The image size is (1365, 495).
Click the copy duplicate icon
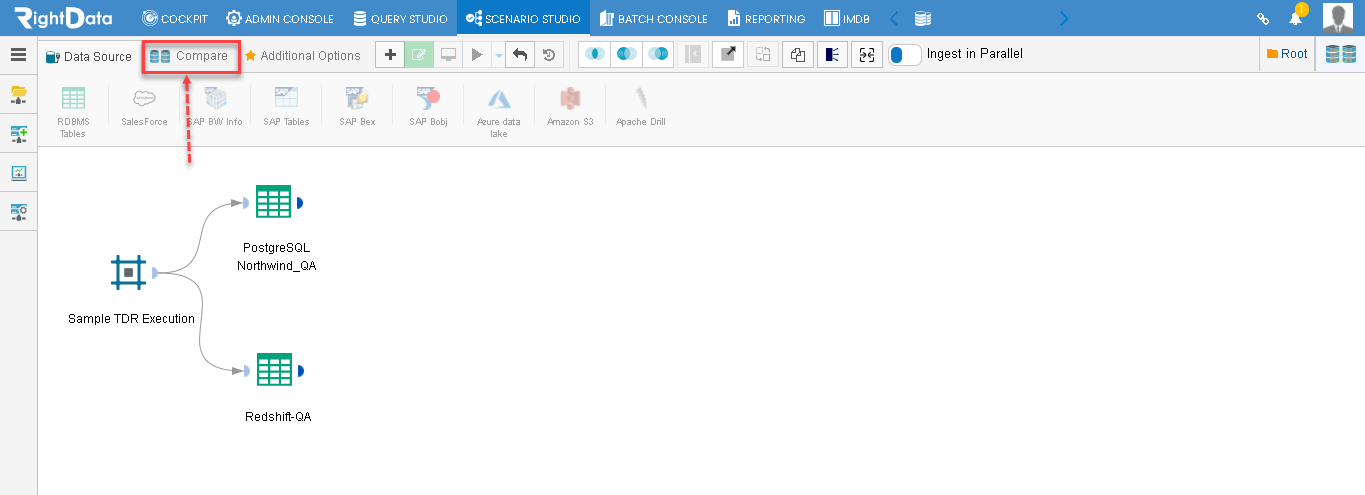point(797,55)
